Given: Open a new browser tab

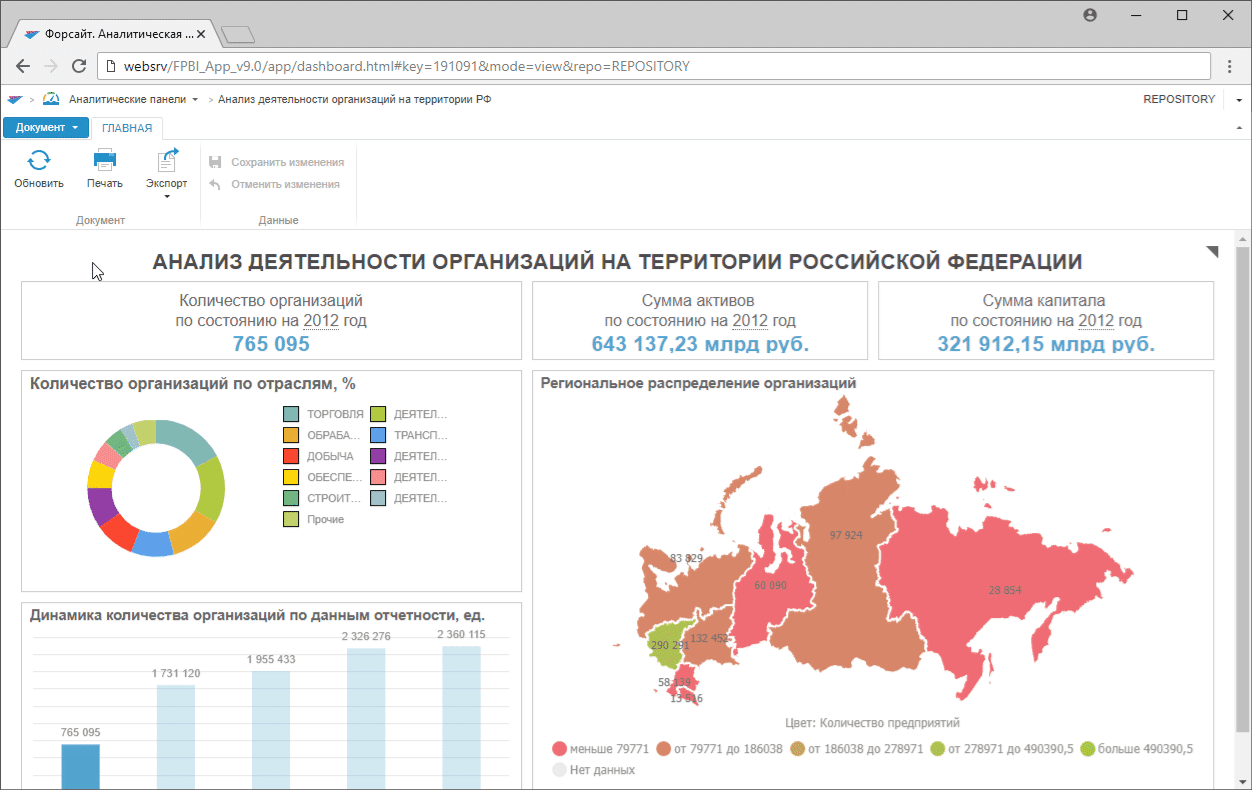Looking at the screenshot, I should click(x=238, y=35).
